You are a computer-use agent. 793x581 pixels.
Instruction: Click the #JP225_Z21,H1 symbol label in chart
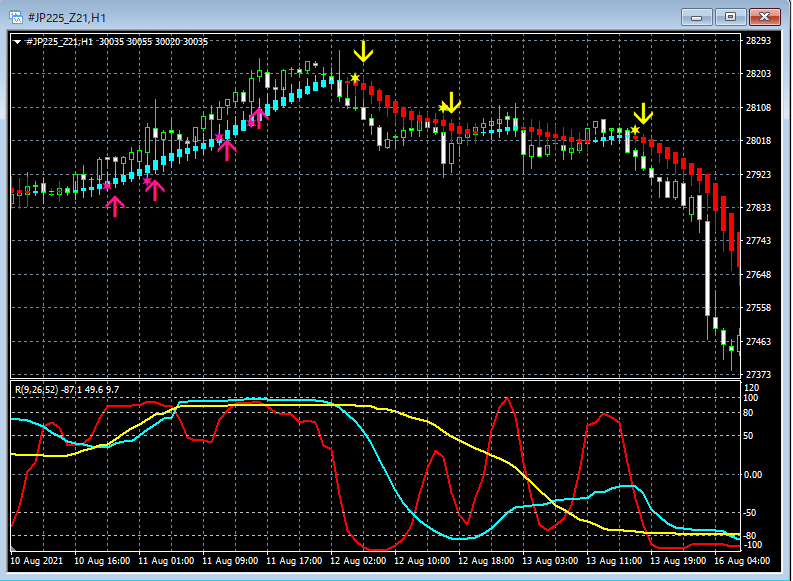pos(60,41)
